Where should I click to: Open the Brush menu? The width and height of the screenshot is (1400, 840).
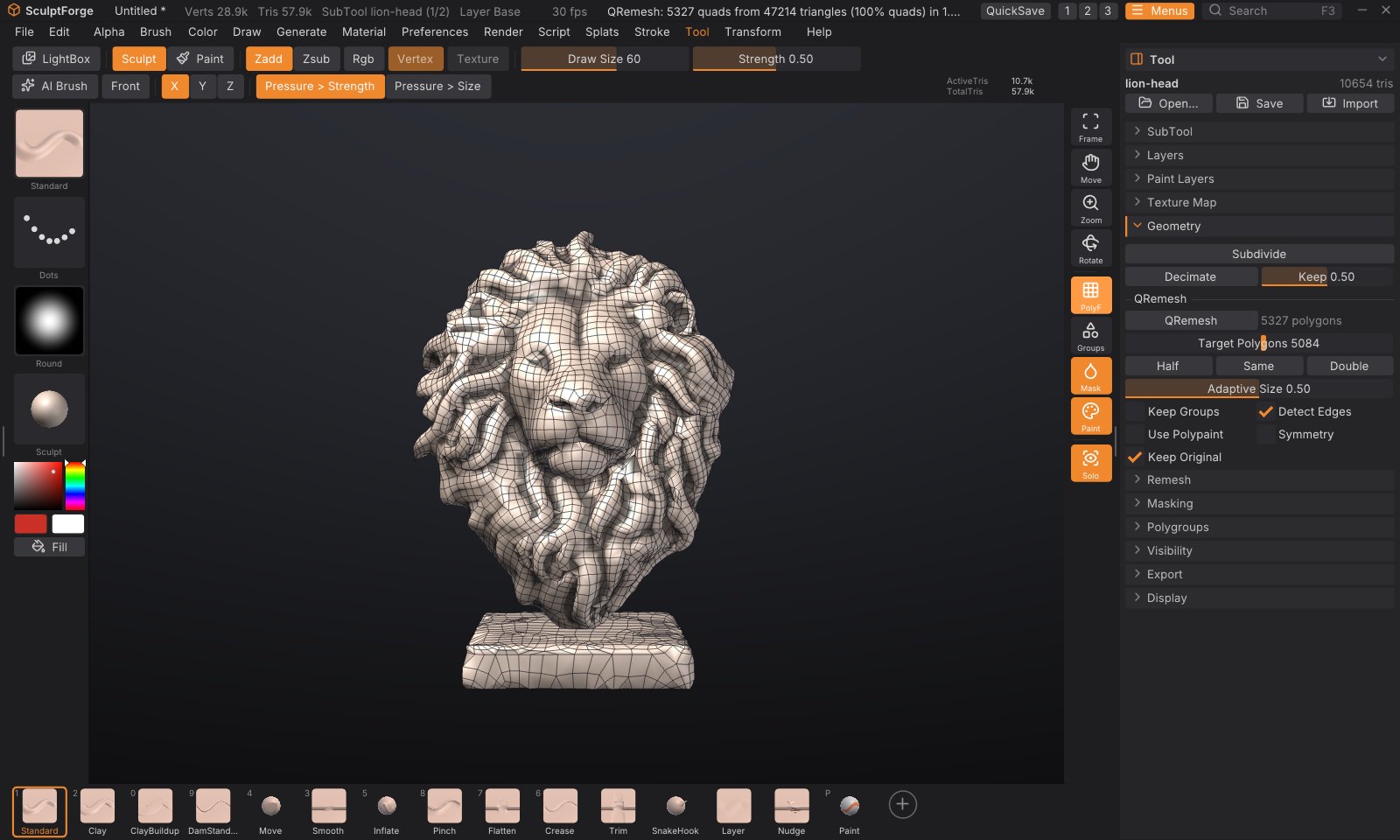tap(156, 31)
